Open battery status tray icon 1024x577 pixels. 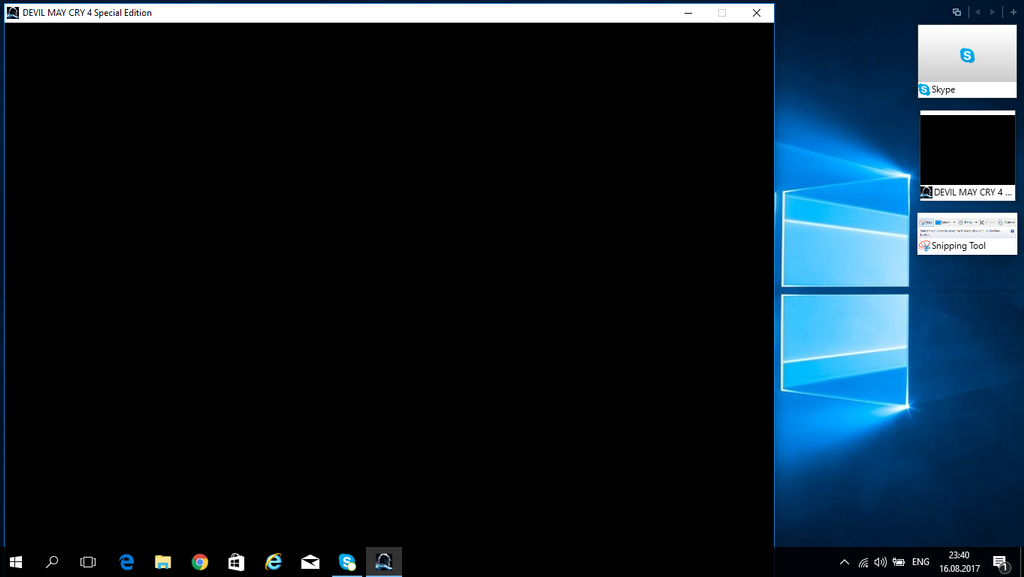point(899,562)
